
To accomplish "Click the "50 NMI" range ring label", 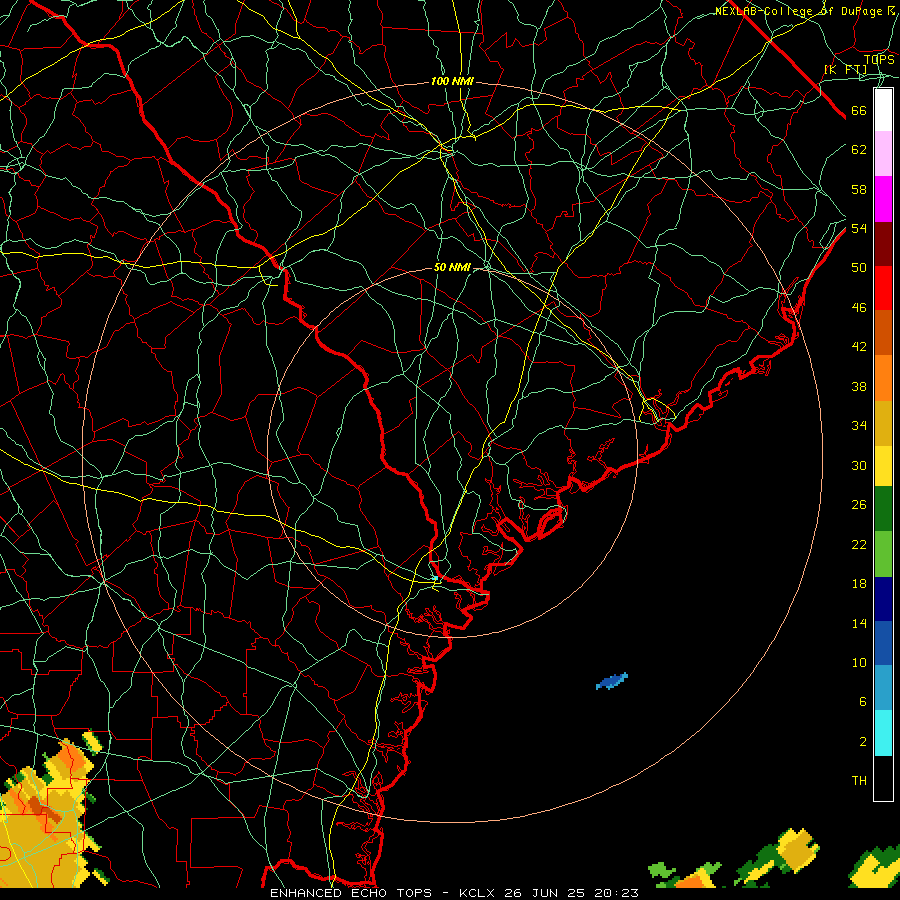I will click(452, 267).
